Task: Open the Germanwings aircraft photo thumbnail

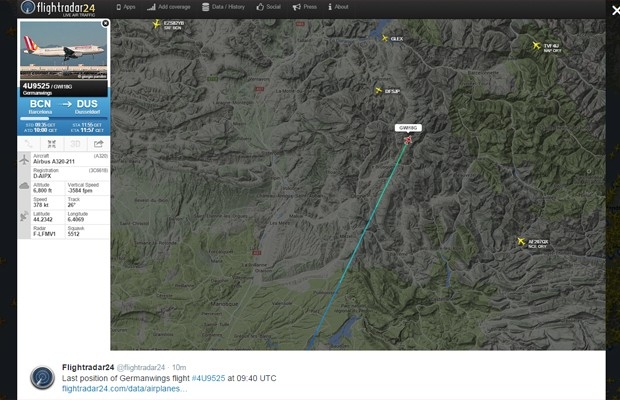Action: (x=64, y=50)
